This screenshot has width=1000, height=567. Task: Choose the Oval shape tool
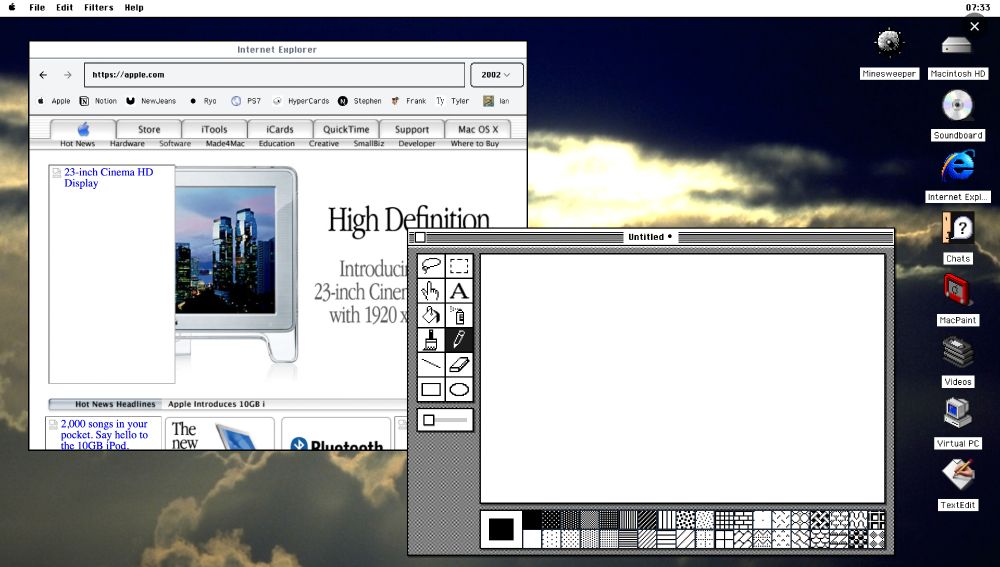pyautogui.click(x=459, y=390)
